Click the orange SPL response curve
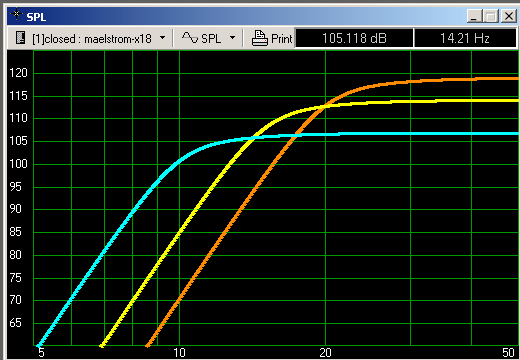 coord(433,80)
